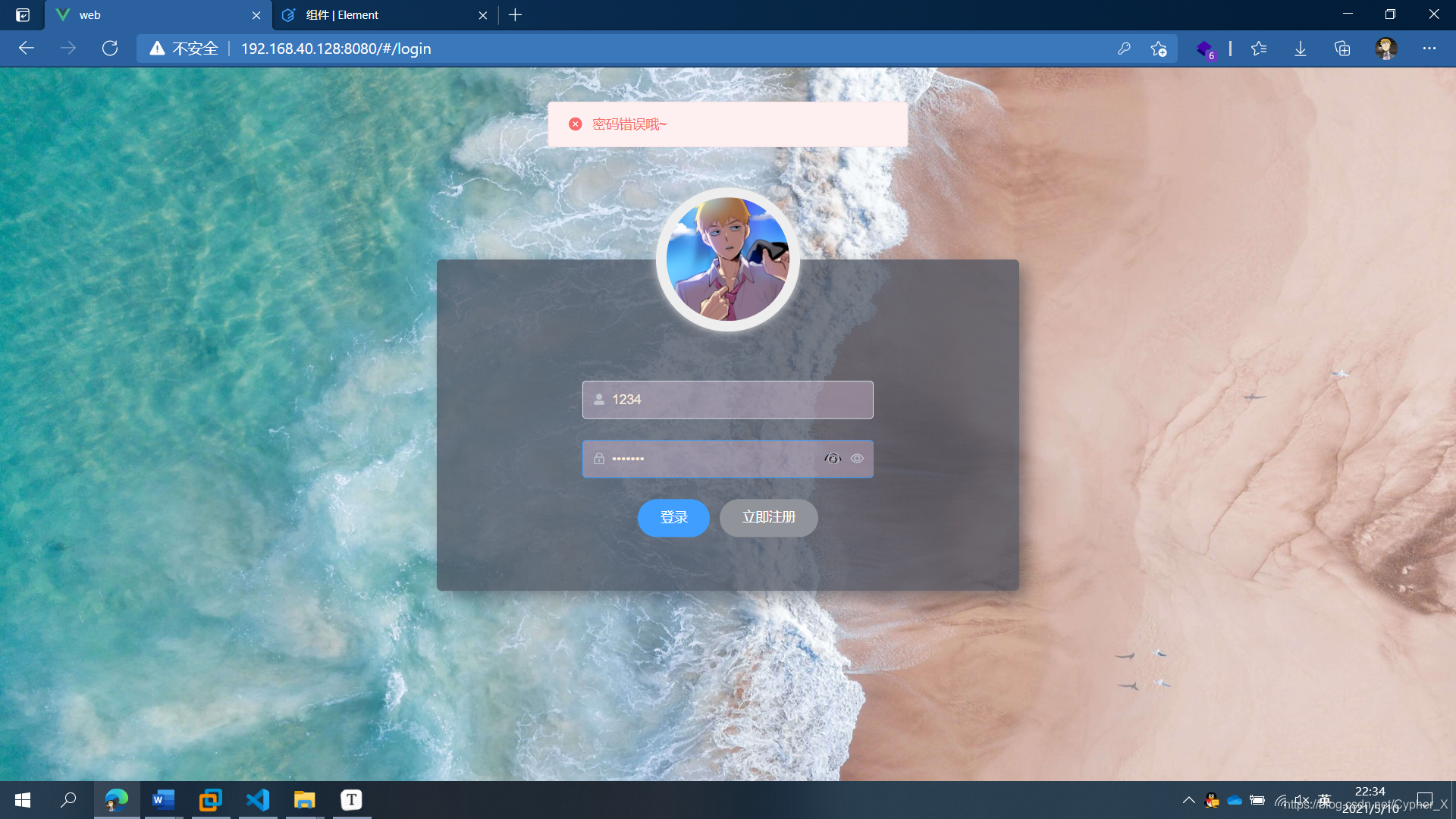
Task: Open Word from the taskbar
Action: point(164,800)
